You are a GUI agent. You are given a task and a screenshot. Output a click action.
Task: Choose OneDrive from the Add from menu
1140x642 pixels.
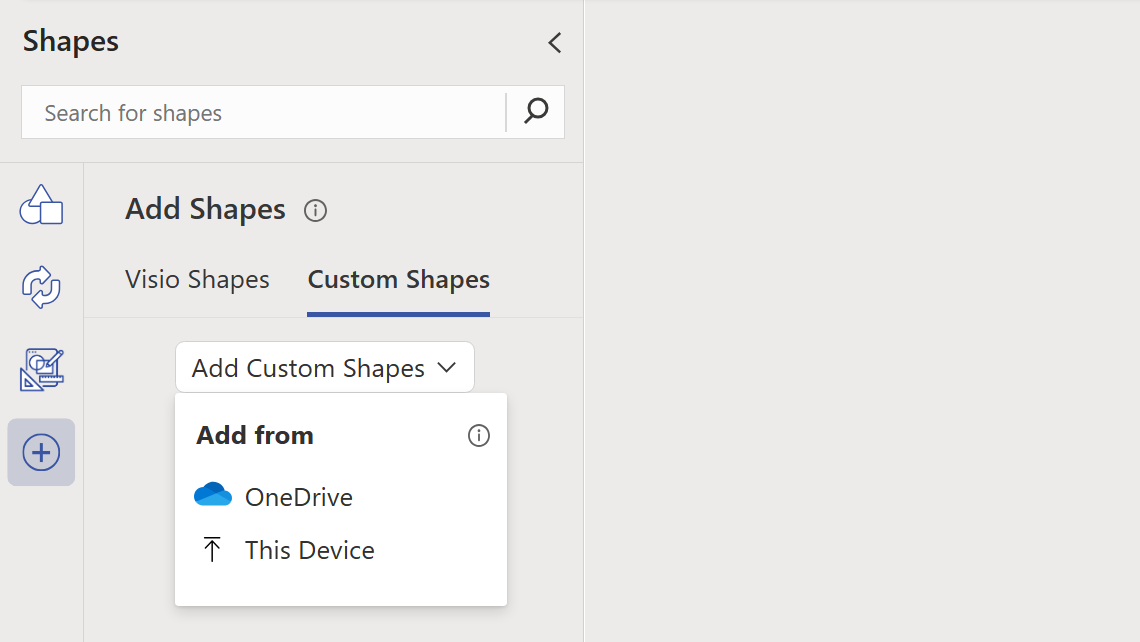298,496
